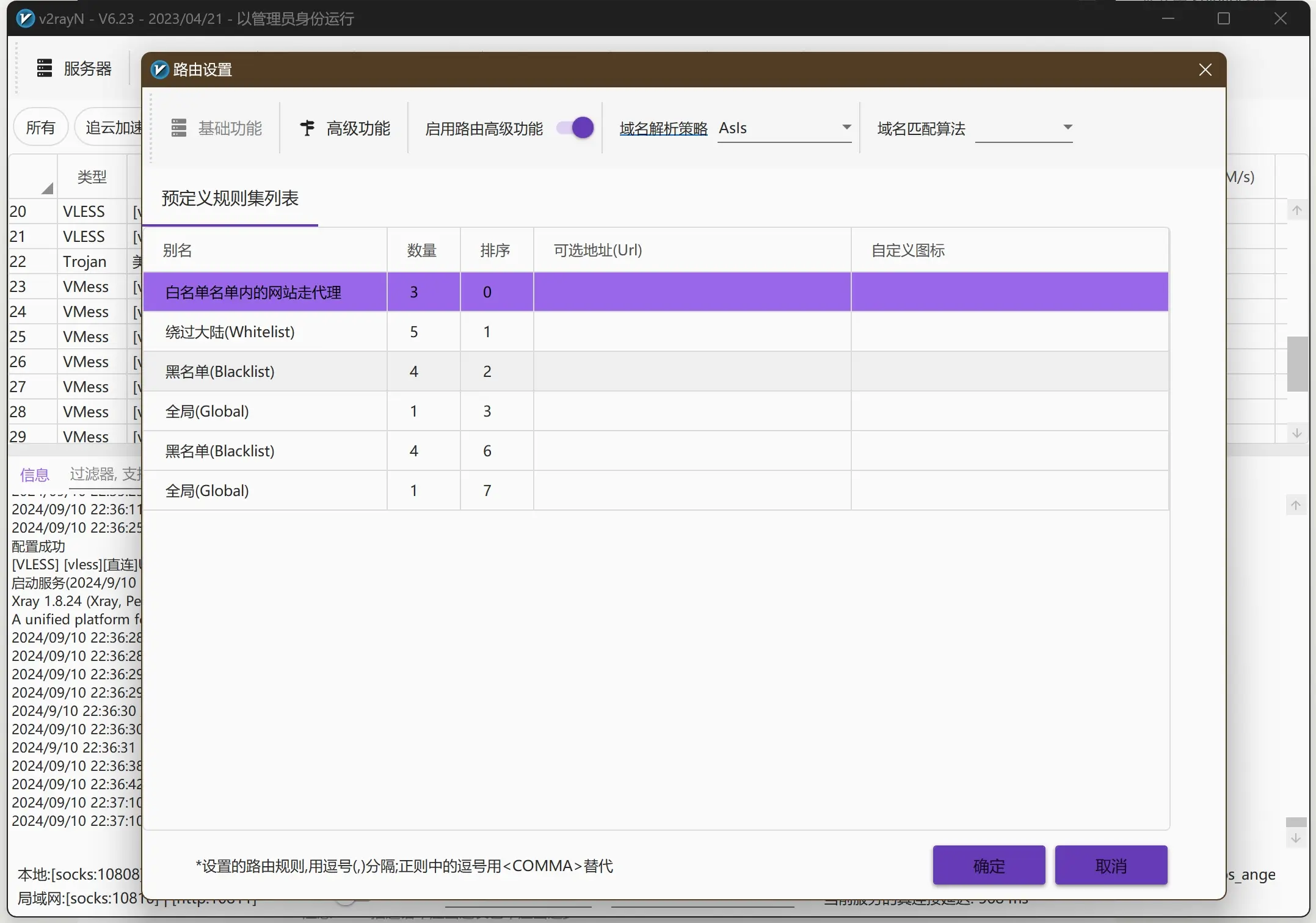Minimize the v2rayN main window
Screen dimensions: 1316x923
1168,18
